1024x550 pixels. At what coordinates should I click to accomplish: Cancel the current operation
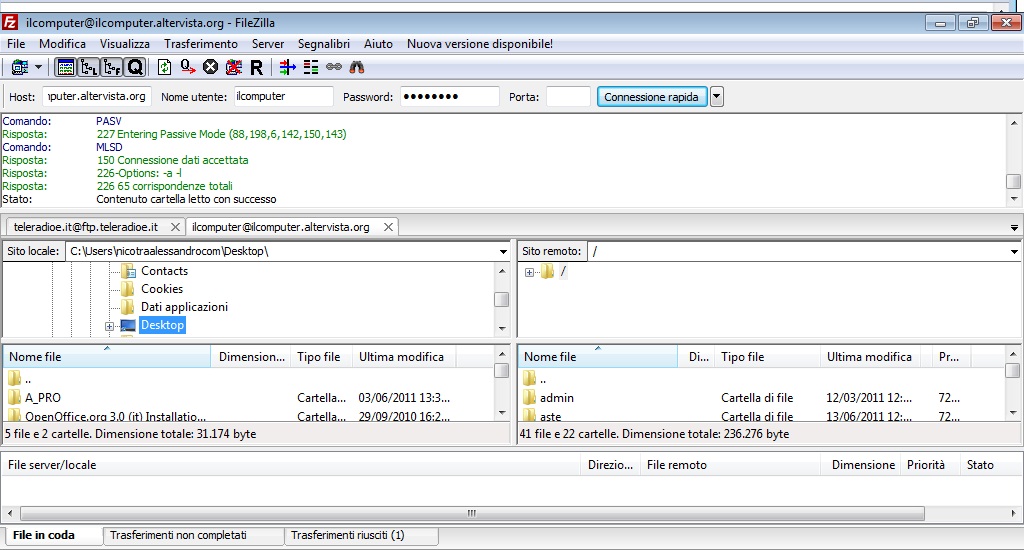click(x=210, y=67)
